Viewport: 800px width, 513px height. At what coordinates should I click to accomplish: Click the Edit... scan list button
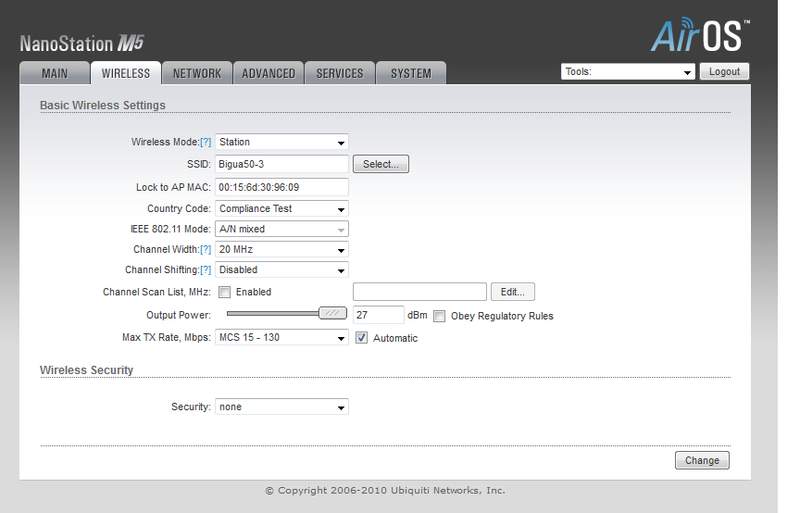[513, 292]
